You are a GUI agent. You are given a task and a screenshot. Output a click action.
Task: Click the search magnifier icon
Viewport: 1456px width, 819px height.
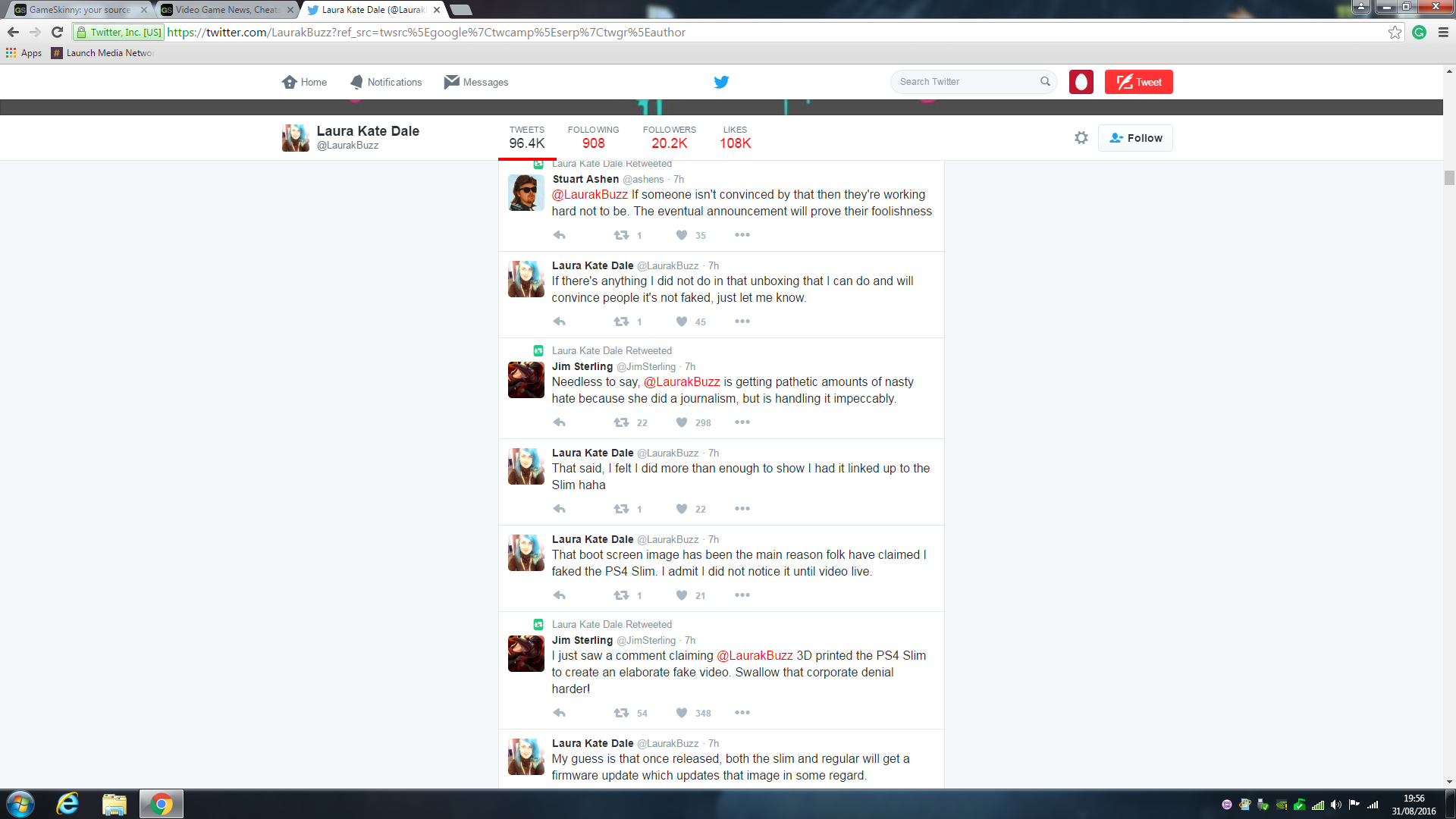pyautogui.click(x=1045, y=82)
